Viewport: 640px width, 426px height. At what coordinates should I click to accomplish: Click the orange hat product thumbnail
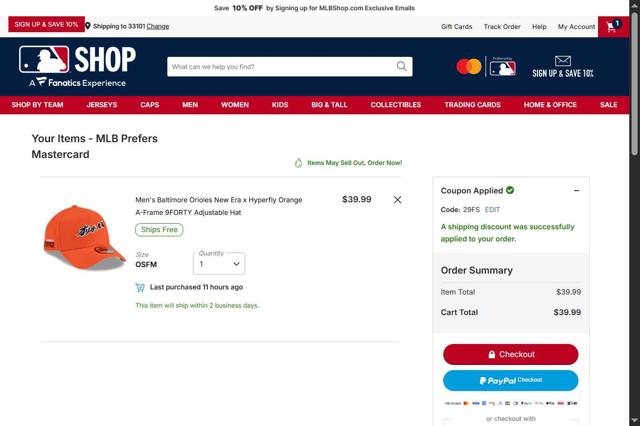point(84,237)
